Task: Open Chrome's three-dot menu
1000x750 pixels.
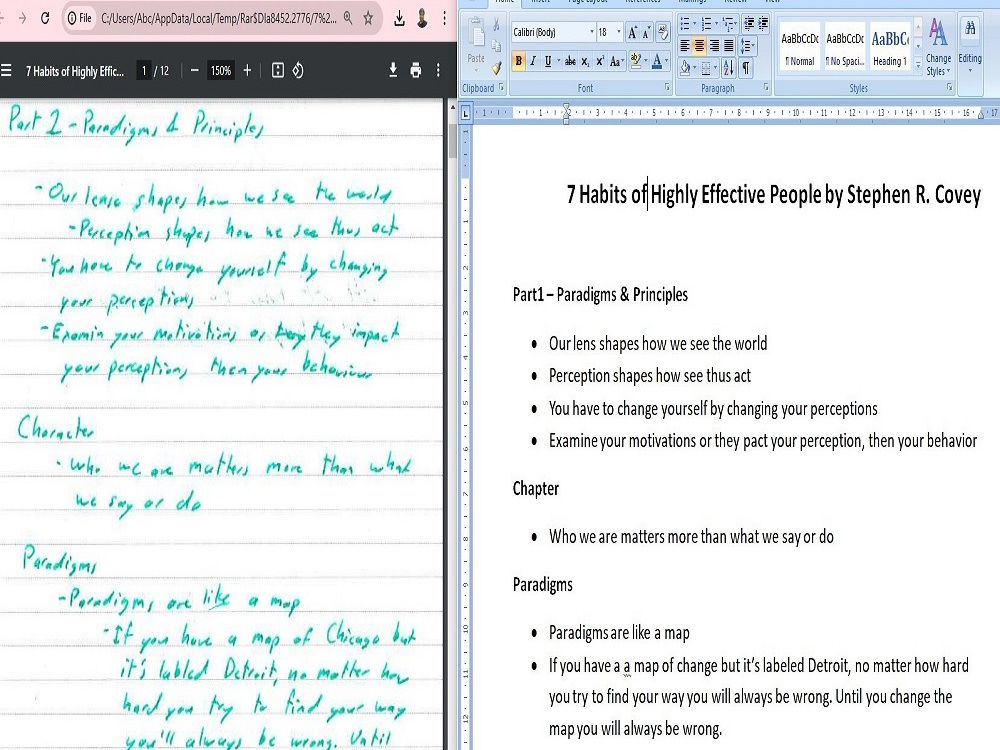Action: [x=445, y=18]
